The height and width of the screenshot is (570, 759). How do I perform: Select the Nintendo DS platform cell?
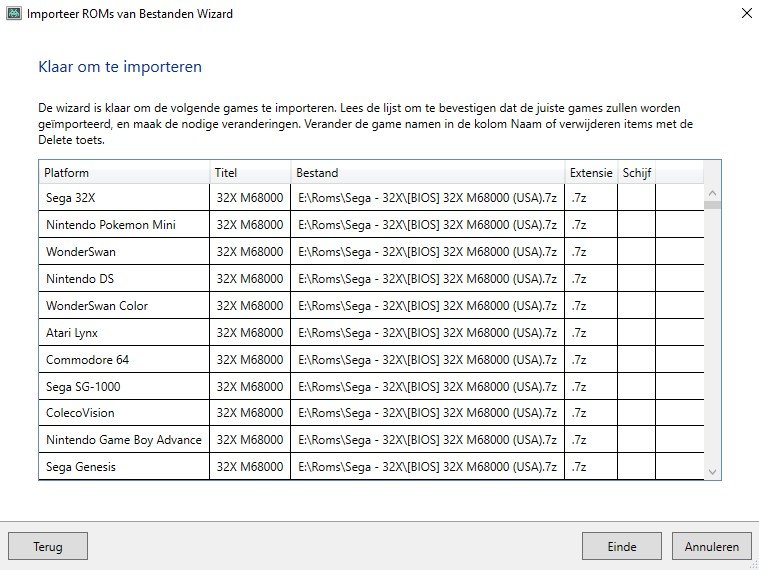point(124,279)
